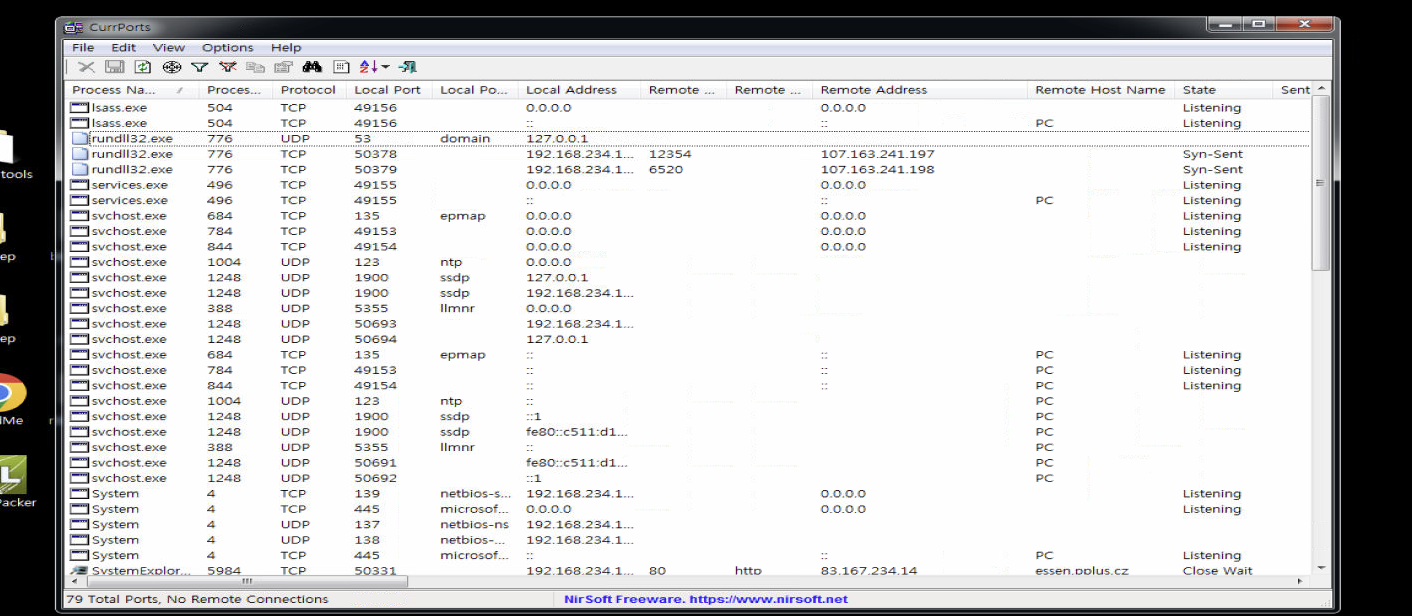Click host name essen.pplus.cz
Image resolution: width=1412 pixels, height=616 pixels.
click(x=1083, y=571)
